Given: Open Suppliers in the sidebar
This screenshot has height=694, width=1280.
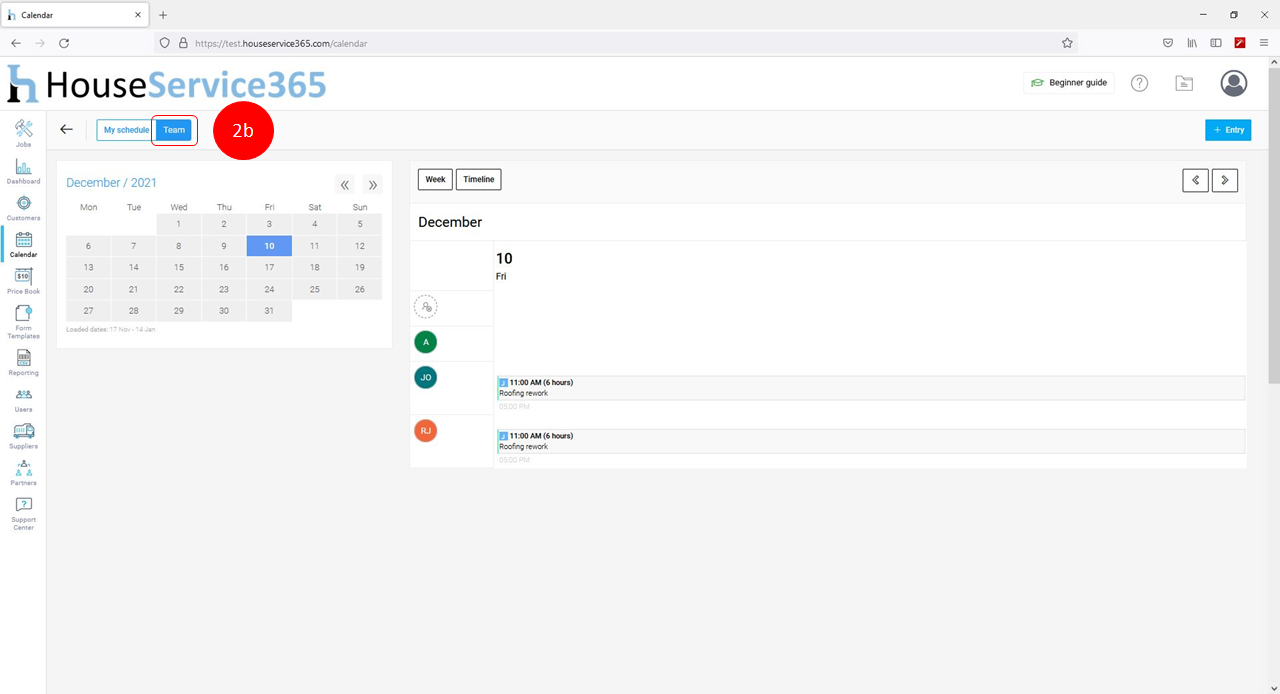Looking at the screenshot, I should [x=23, y=436].
